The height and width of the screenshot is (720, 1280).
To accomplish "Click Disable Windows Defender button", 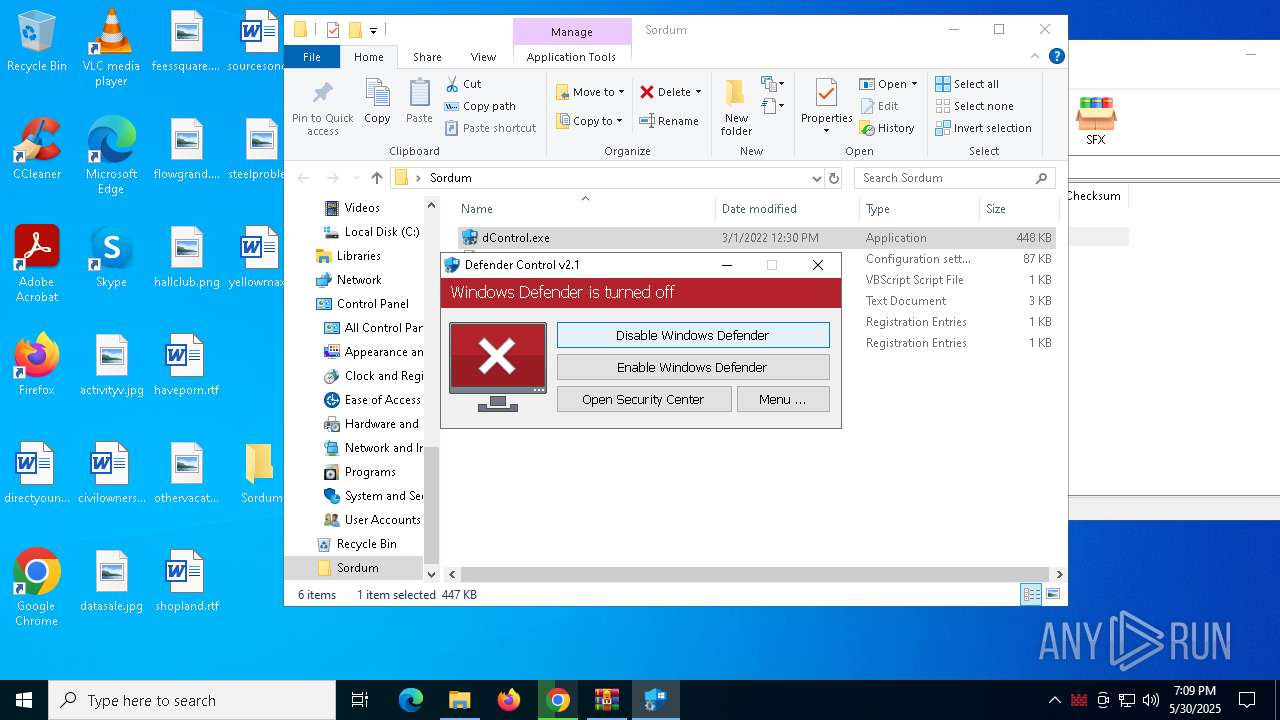I will click(693, 335).
